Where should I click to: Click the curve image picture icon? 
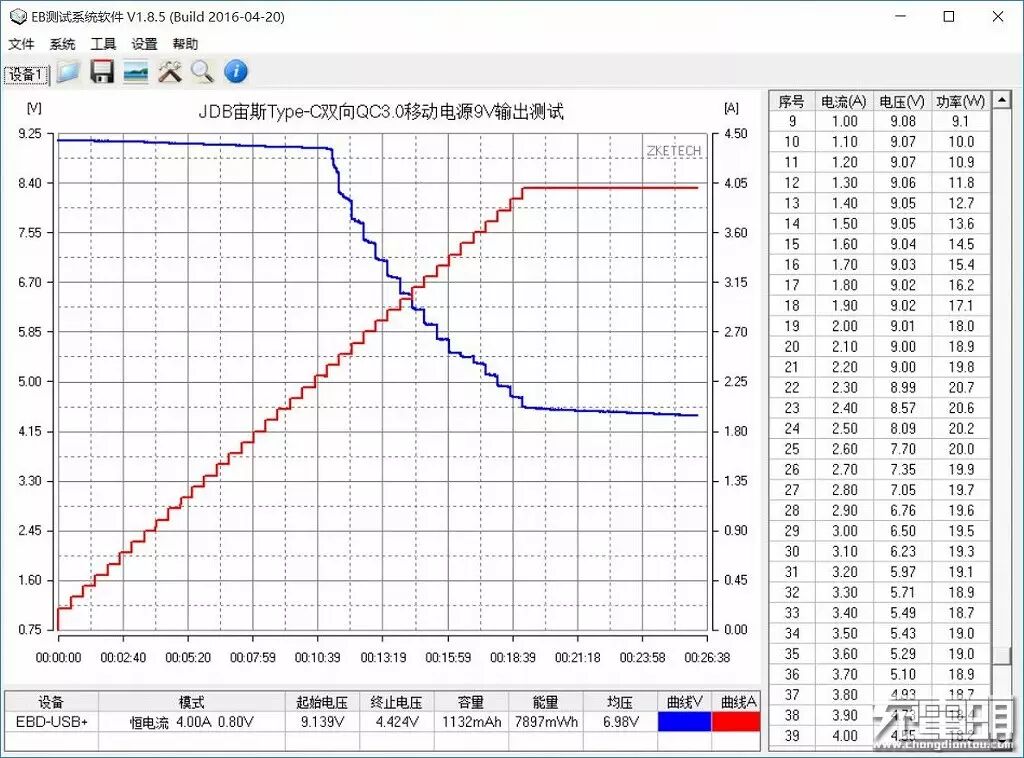[136, 71]
